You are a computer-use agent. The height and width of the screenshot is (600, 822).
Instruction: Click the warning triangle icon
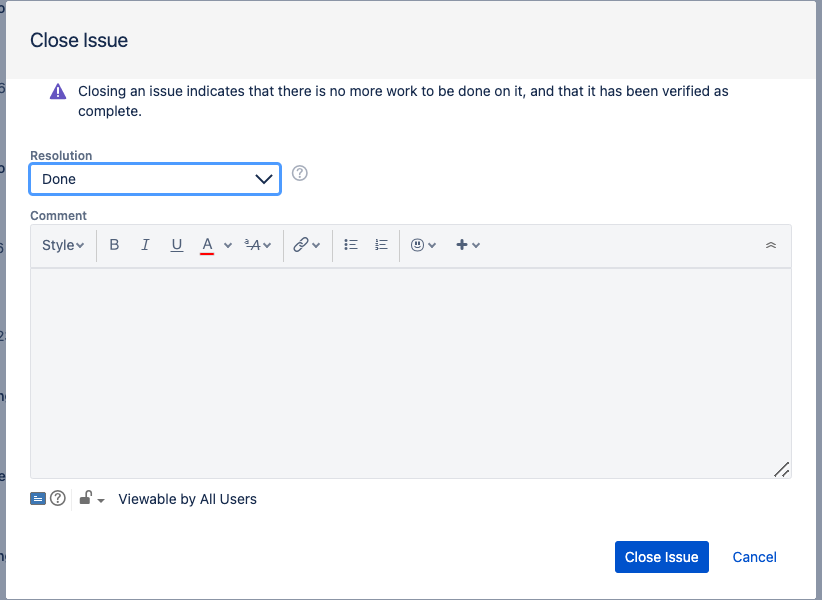[58, 92]
